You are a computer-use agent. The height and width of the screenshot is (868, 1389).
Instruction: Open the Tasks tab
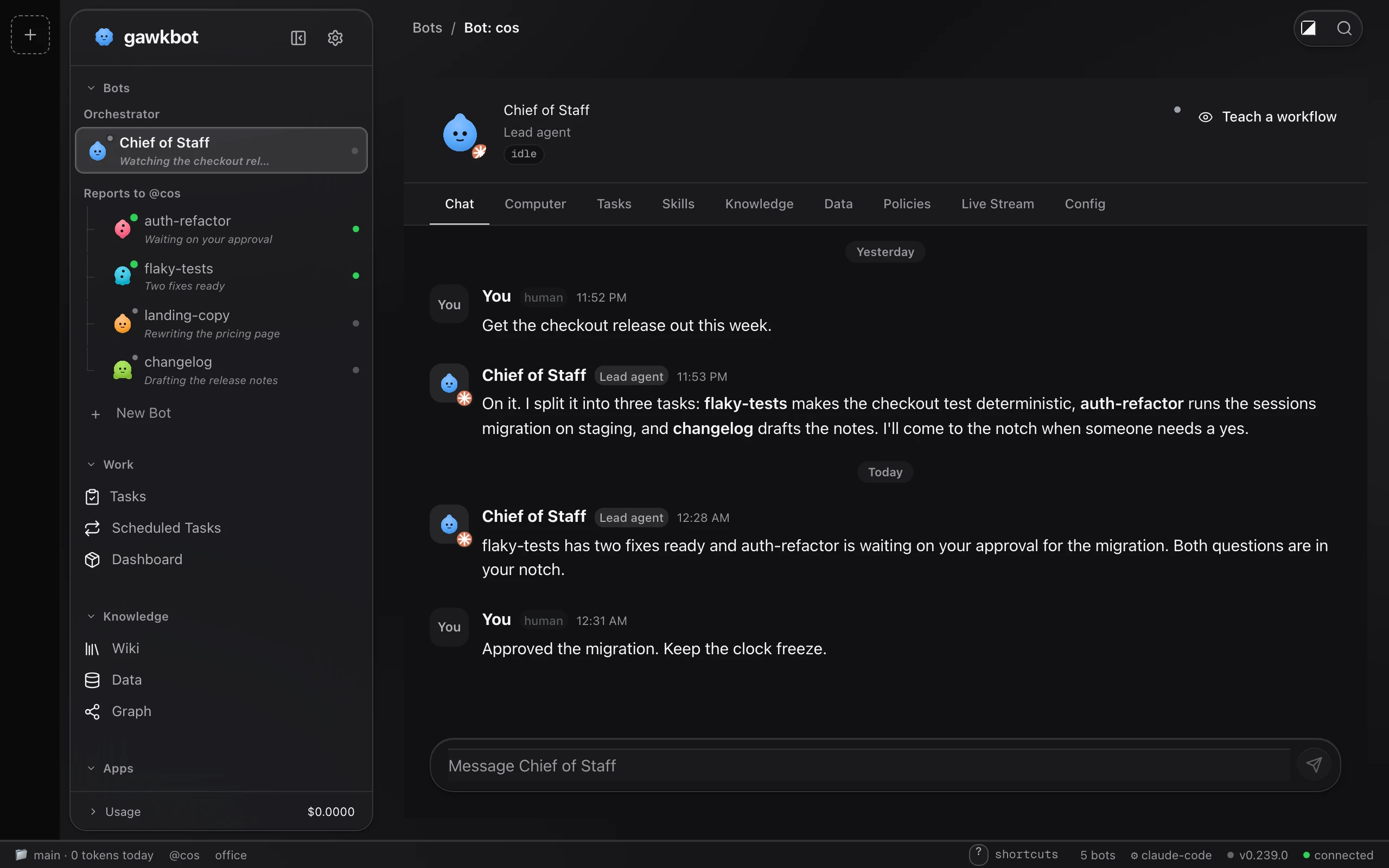pyautogui.click(x=614, y=204)
